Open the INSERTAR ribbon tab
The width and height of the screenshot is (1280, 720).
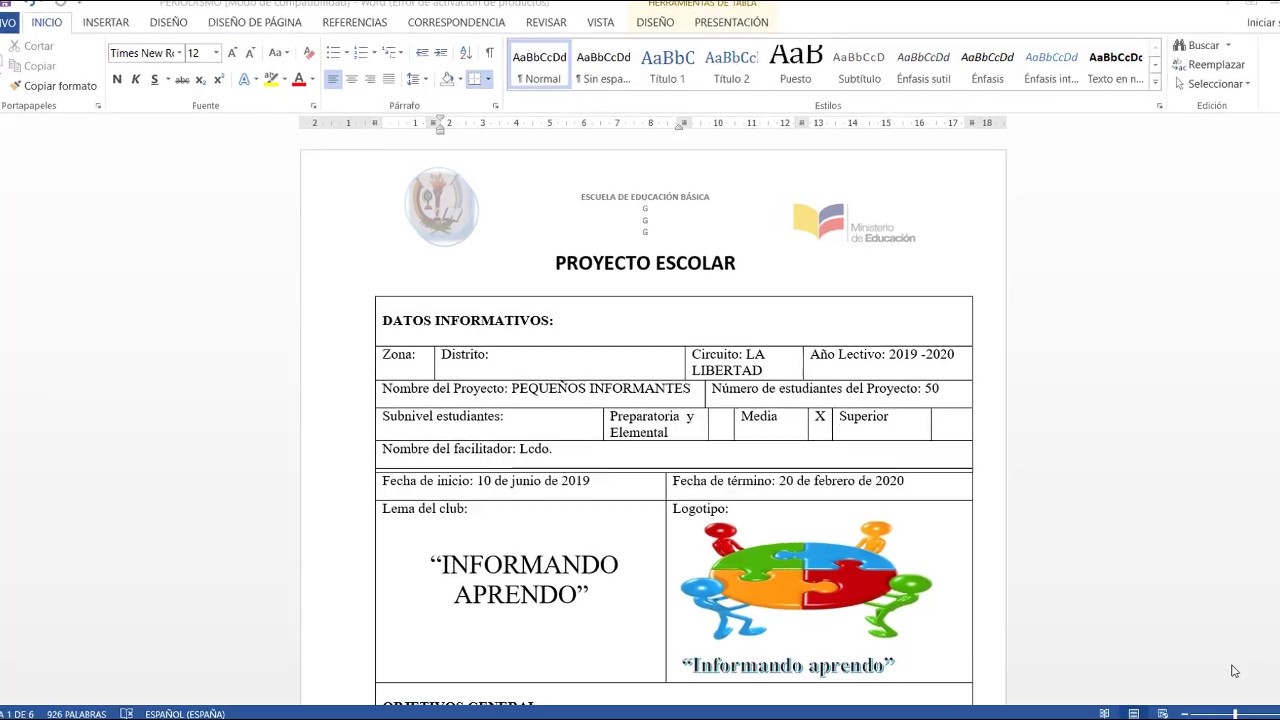tap(106, 22)
